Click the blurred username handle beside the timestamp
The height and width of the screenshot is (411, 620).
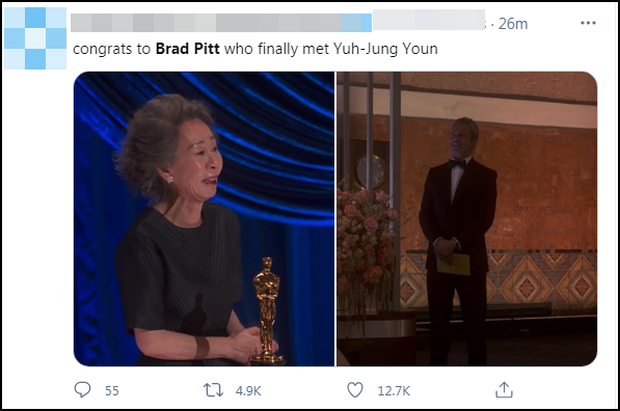tap(430, 23)
